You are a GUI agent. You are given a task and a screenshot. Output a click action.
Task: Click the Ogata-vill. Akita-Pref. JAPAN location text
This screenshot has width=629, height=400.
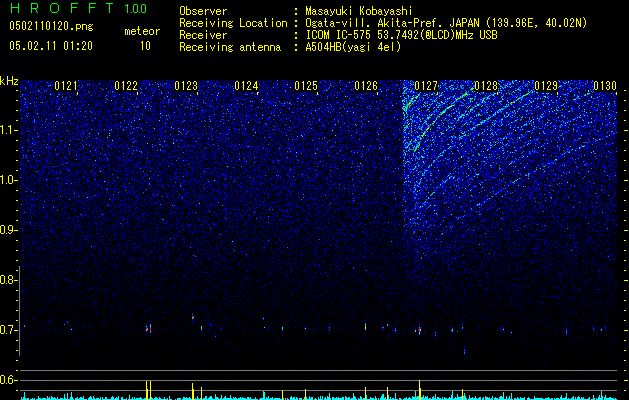(x=446, y=23)
